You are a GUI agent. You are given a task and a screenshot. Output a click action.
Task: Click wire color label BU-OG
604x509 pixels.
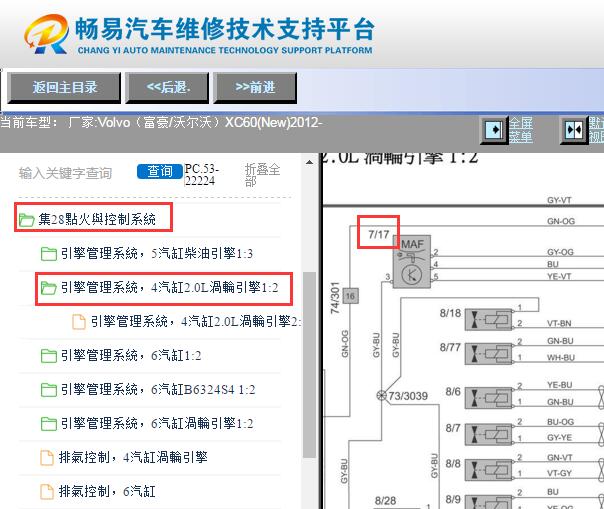pos(560,422)
